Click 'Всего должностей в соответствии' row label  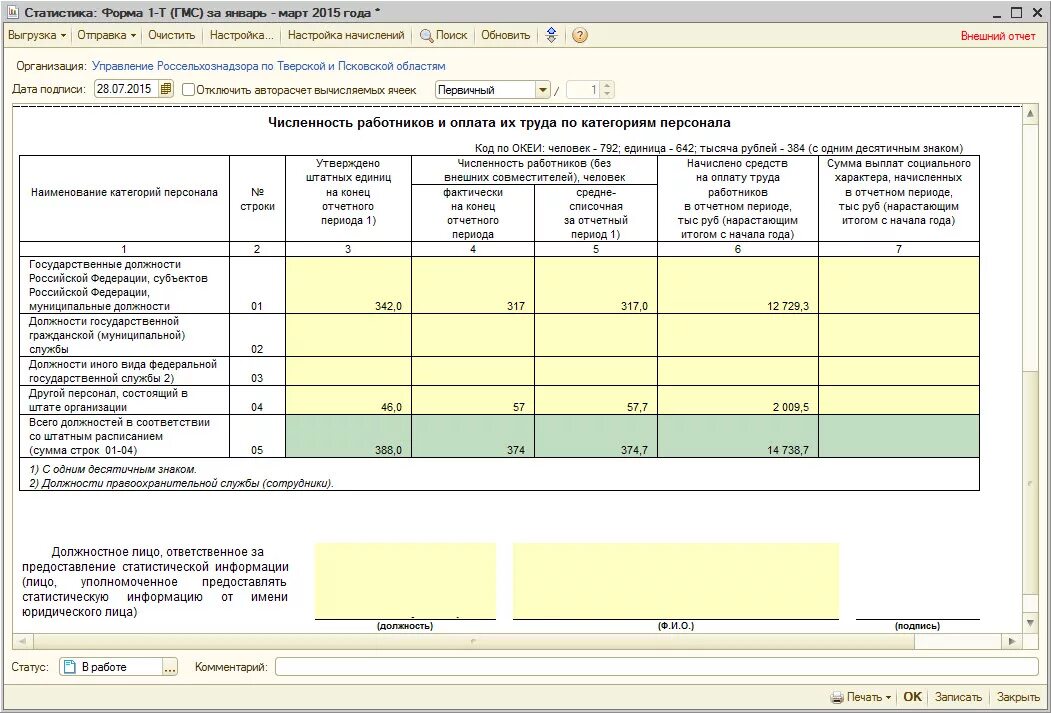[x=124, y=436]
